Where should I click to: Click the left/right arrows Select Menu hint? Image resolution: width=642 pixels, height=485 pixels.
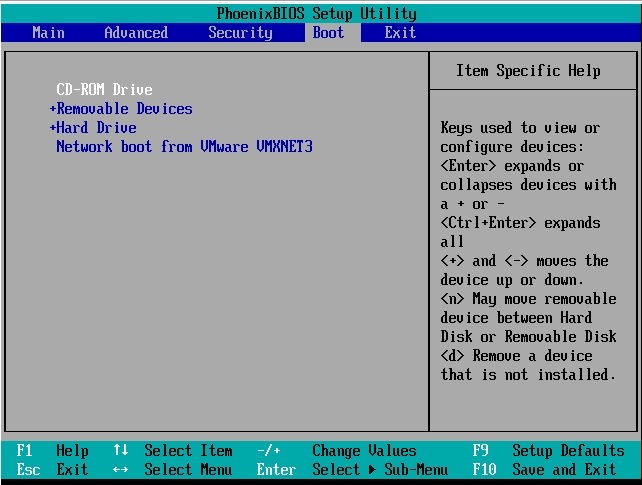172,470
